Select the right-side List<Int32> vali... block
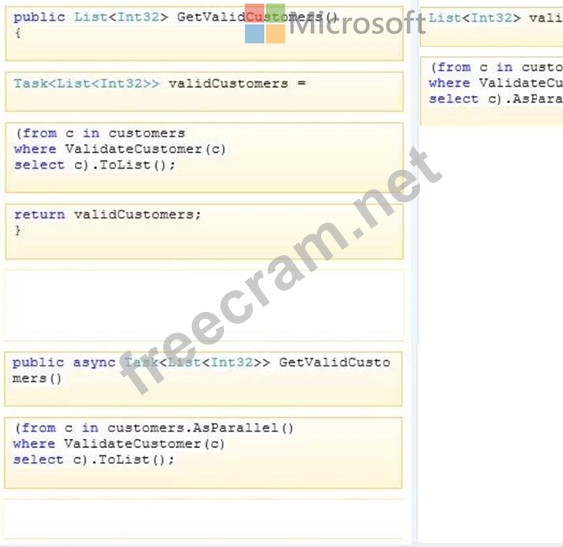563x547 pixels. (492, 27)
